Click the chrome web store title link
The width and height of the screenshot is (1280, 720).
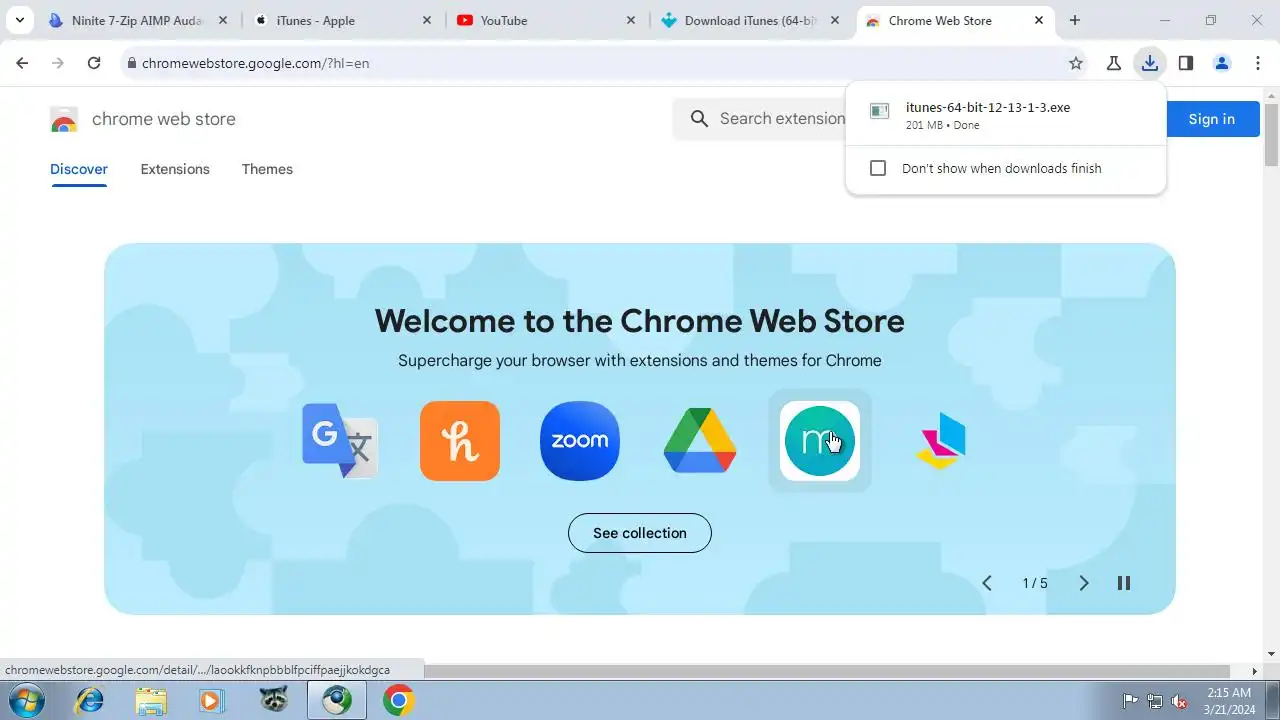click(x=164, y=119)
